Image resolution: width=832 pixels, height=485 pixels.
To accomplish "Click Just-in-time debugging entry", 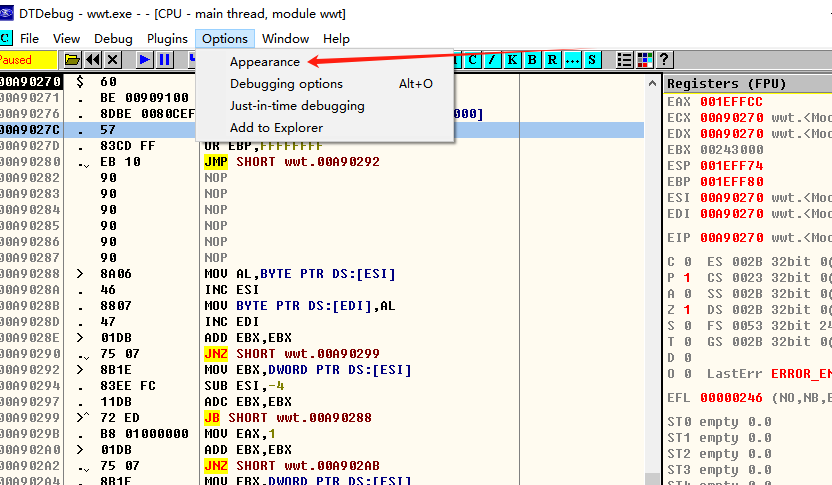I will tap(297, 106).
